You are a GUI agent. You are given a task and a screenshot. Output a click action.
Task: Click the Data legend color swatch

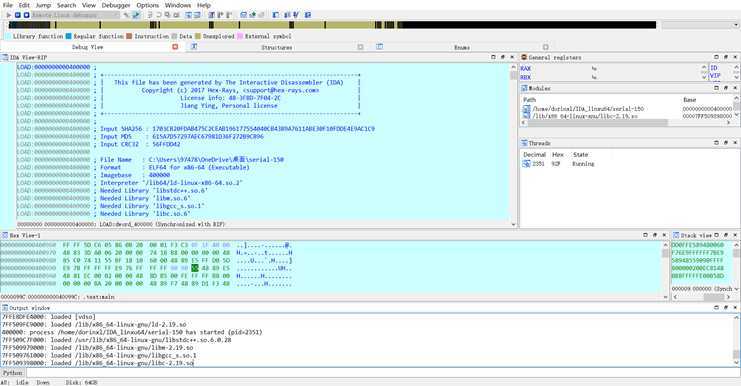click(x=174, y=36)
